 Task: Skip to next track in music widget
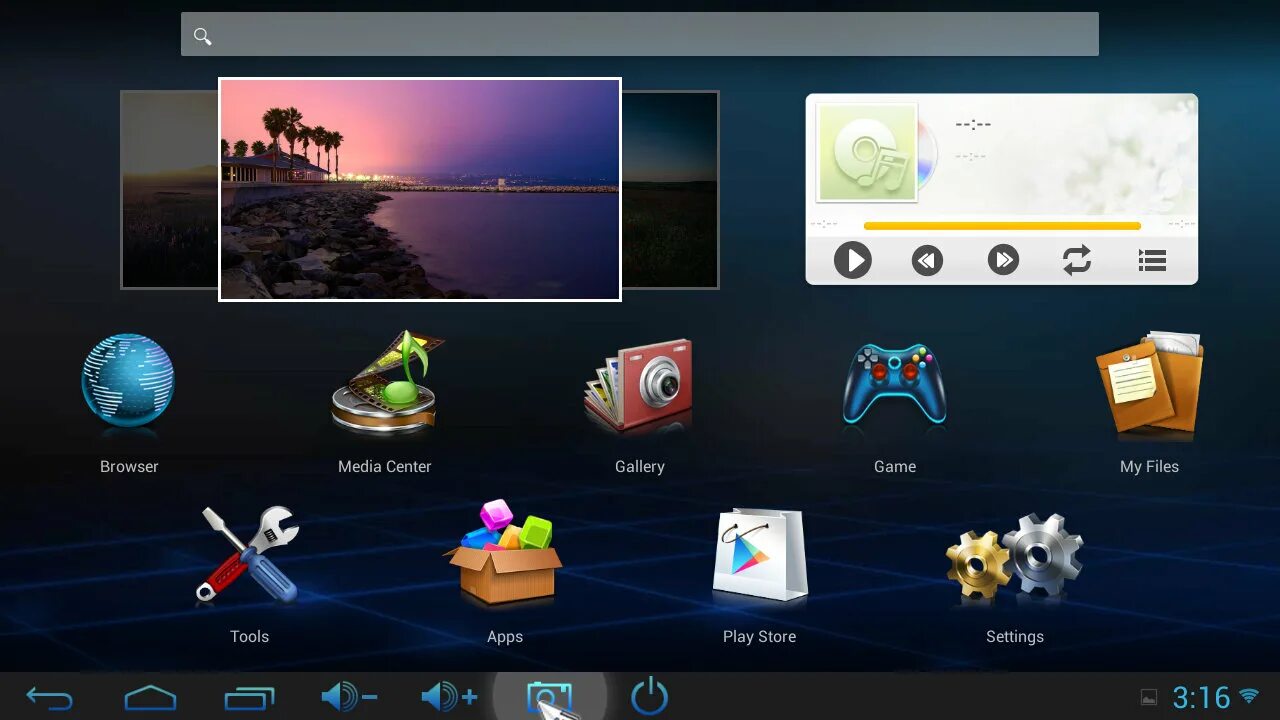tap(1003, 261)
